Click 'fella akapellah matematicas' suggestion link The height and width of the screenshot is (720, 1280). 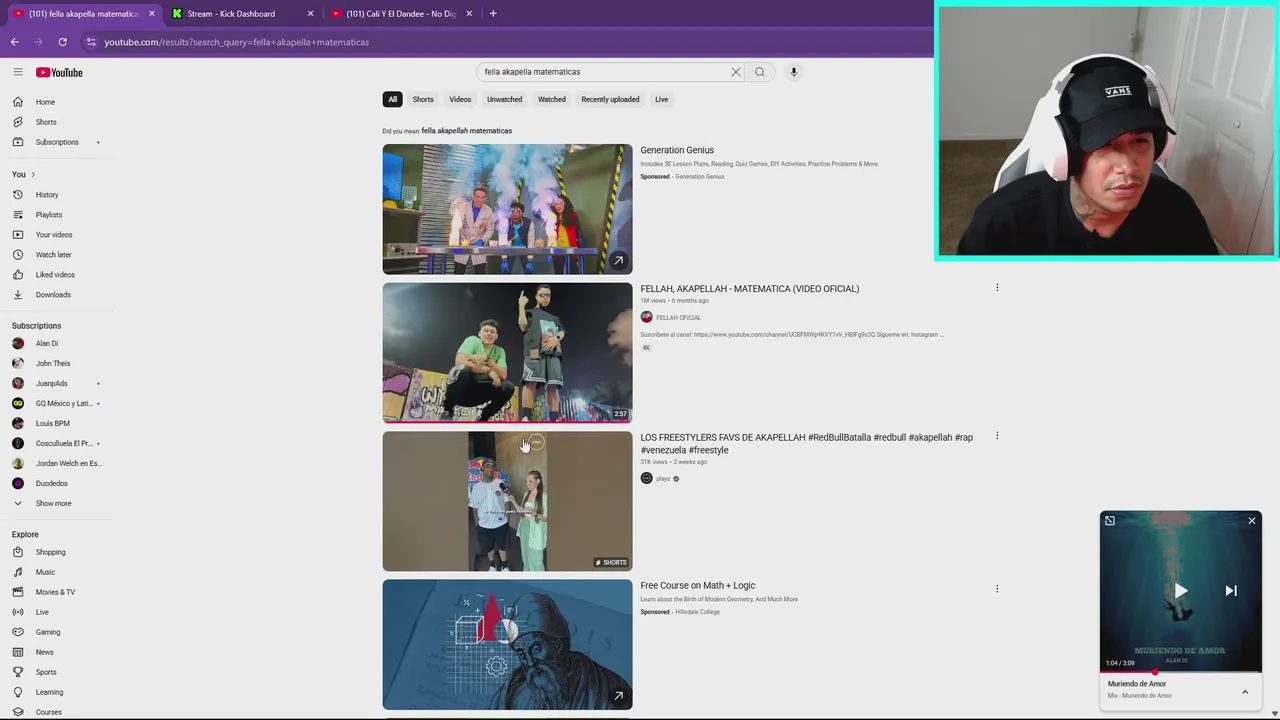[466, 131]
